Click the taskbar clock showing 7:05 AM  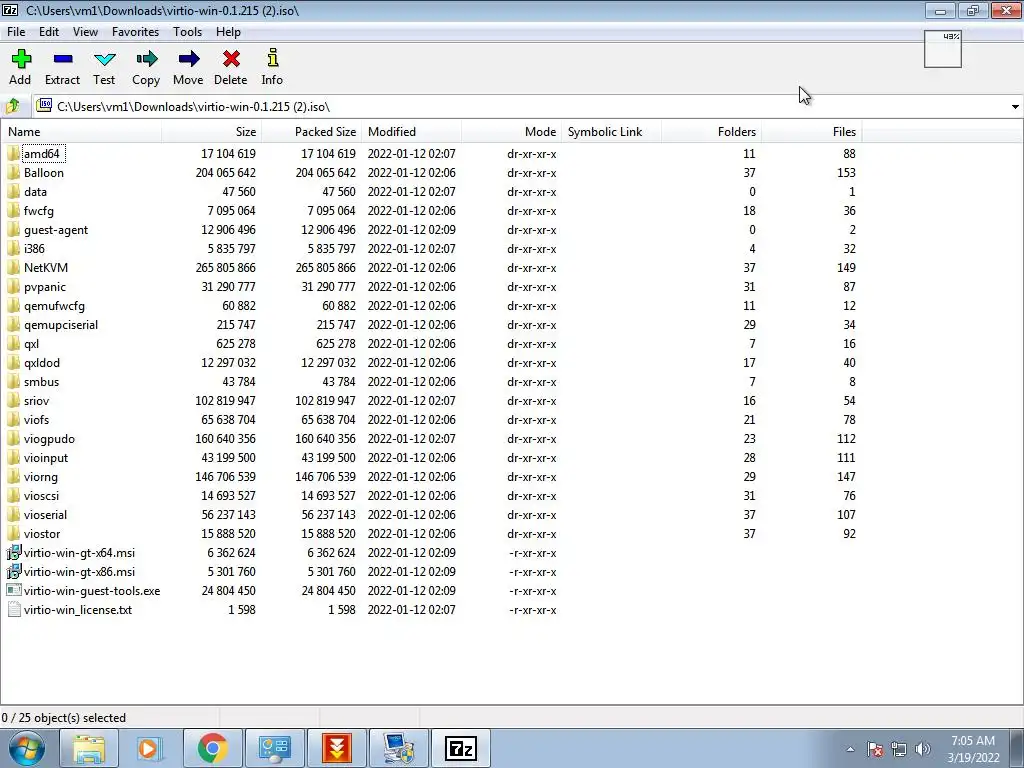pyautogui.click(x=973, y=749)
